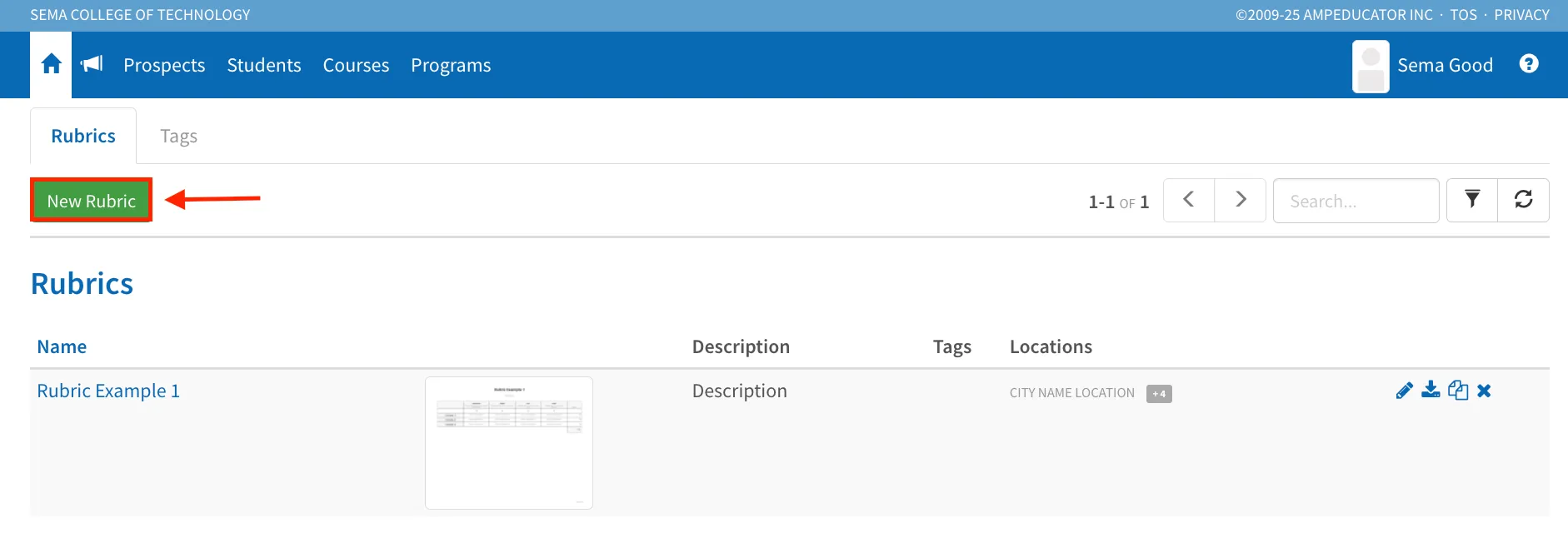1568x533 pixels.
Task: Open the filter funnel icon
Action: click(x=1472, y=200)
